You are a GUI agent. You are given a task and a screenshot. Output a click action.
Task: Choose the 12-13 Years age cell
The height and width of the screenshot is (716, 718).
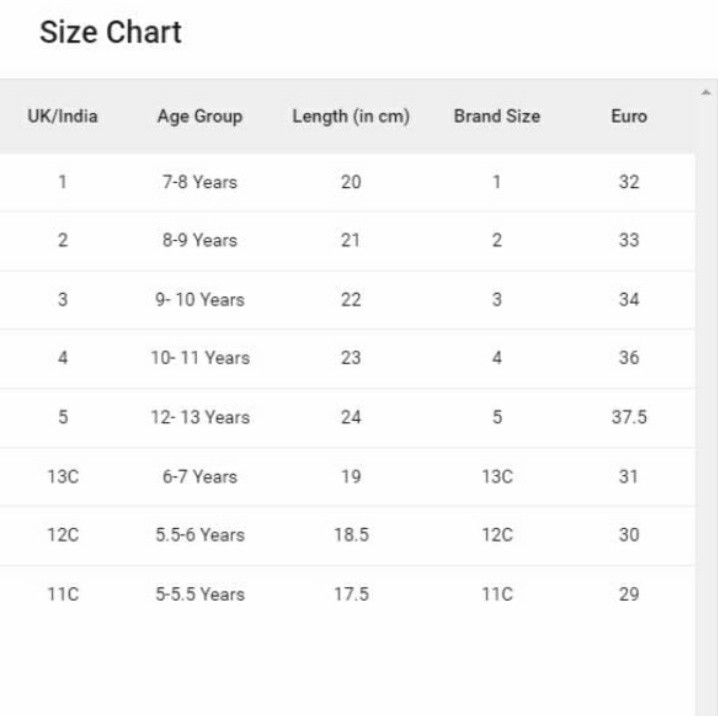tap(200, 417)
